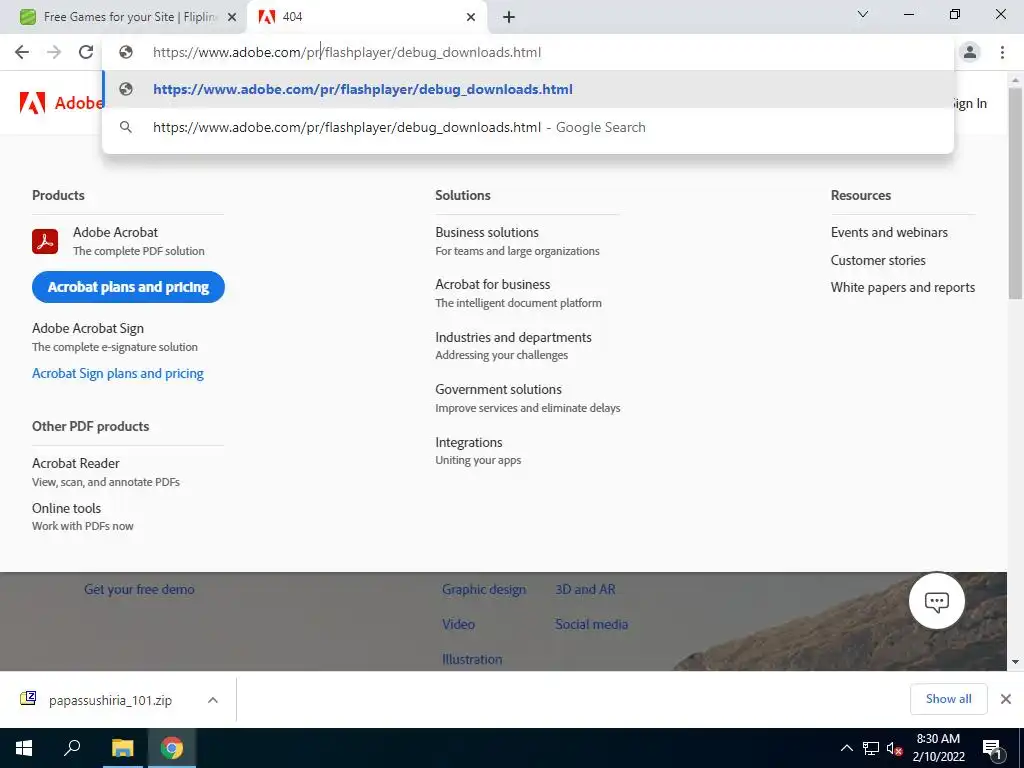Open the Adobe Acrobat Sign link
This screenshot has width=1024, height=768.
pos(88,328)
